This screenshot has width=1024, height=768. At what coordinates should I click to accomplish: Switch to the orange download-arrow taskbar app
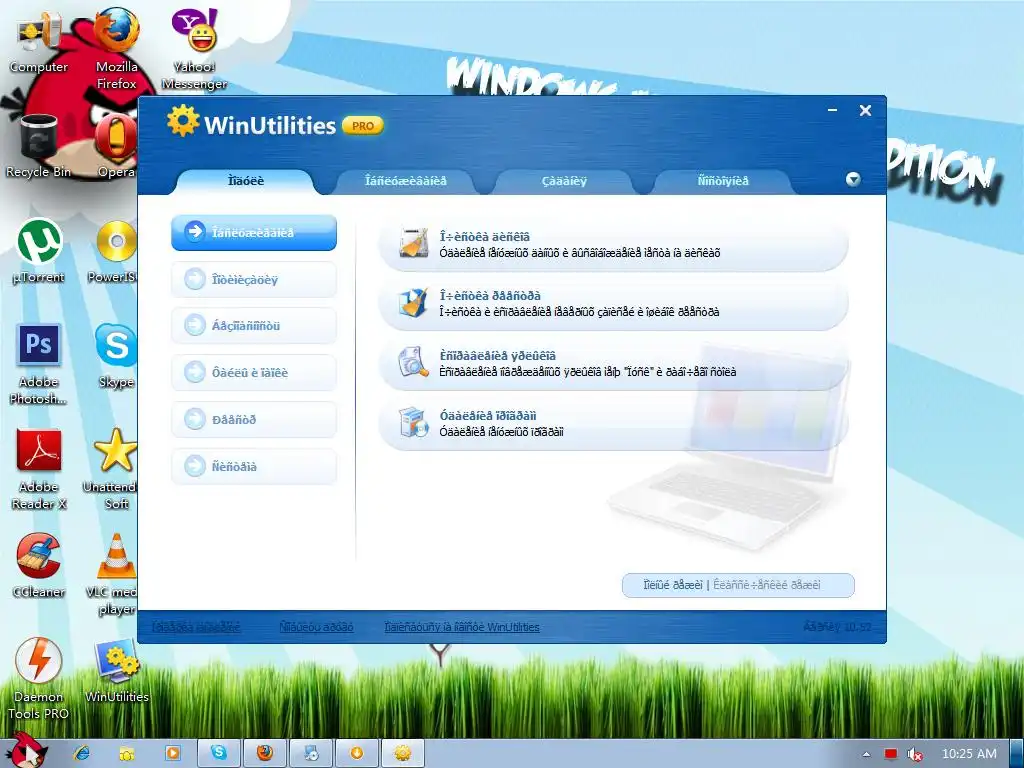[x=357, y=753]
